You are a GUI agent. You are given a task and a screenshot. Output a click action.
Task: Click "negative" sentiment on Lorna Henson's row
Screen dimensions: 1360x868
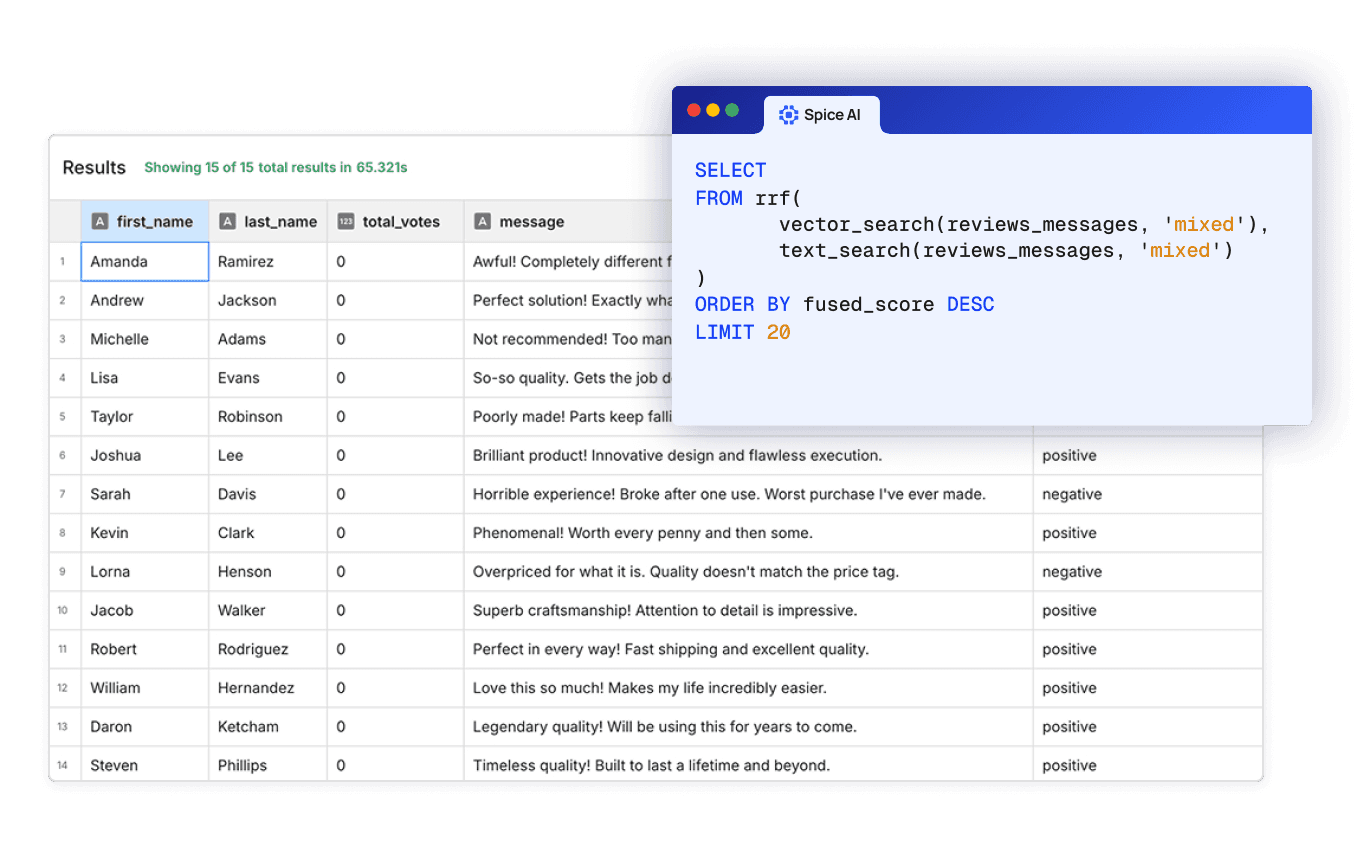click(x=1072, y=571)
